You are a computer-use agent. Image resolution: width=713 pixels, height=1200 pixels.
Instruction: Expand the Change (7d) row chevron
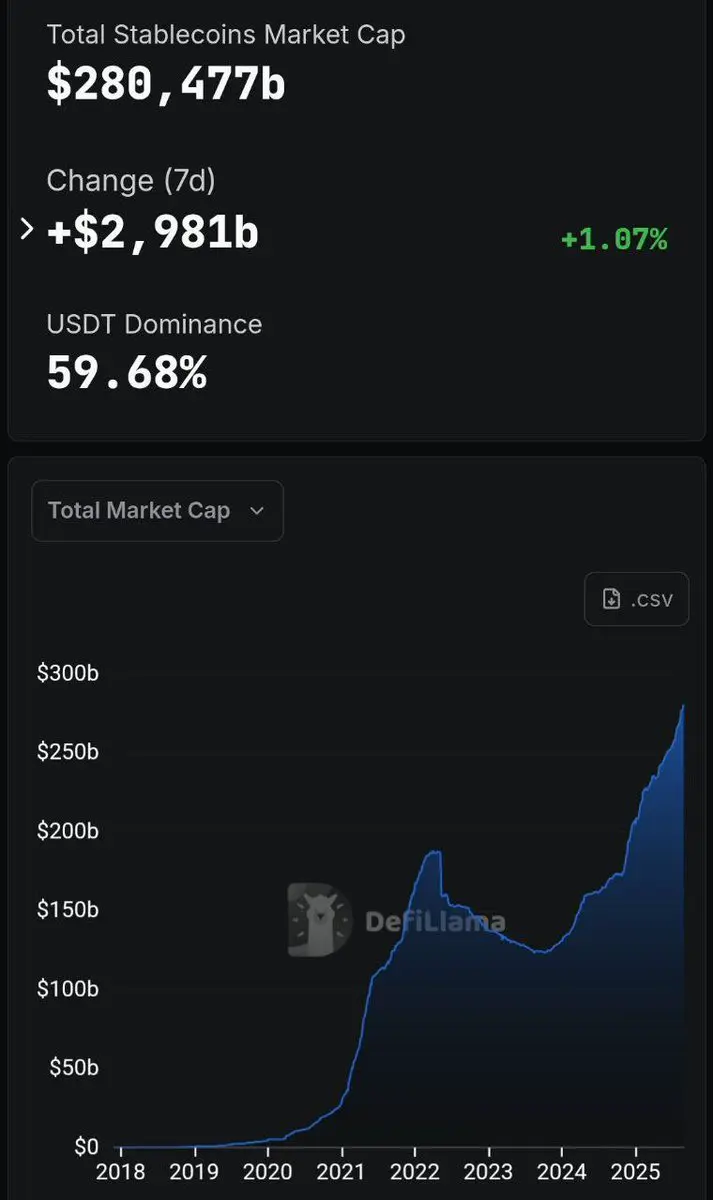point(27,230)
